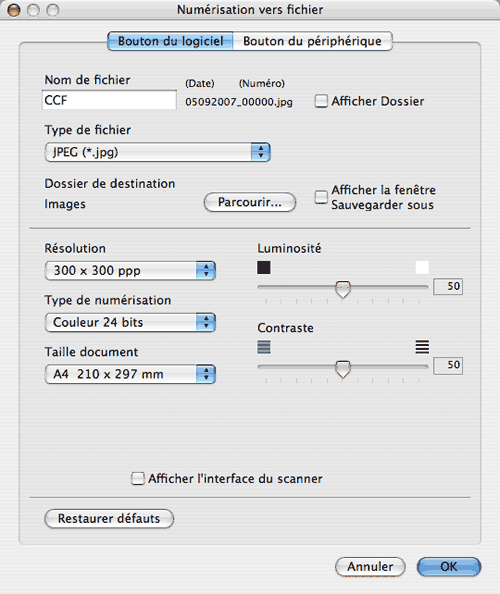
Task: Click the Parcourir... button
Action: (250, 202)
